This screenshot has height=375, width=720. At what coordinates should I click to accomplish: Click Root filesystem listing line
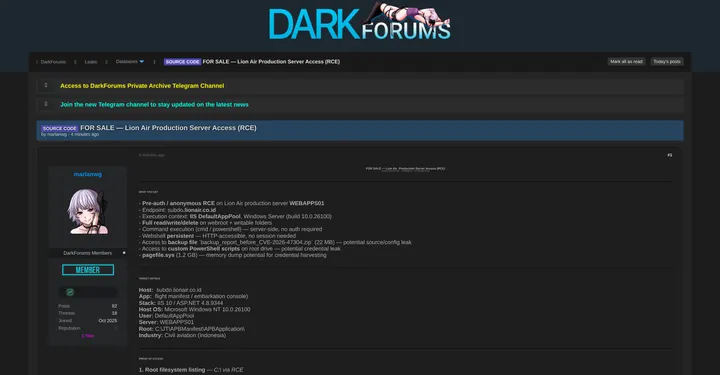point(191,370)
